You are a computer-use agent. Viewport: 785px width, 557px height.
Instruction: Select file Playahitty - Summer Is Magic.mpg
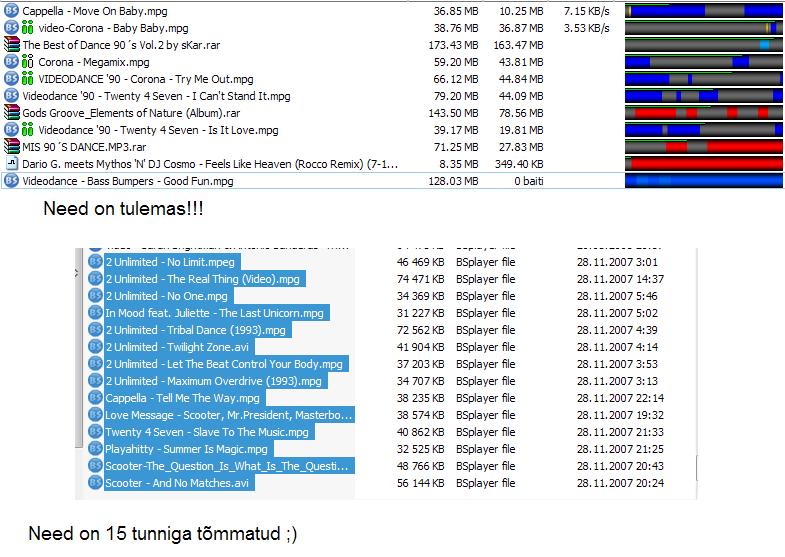pos(189,449)
